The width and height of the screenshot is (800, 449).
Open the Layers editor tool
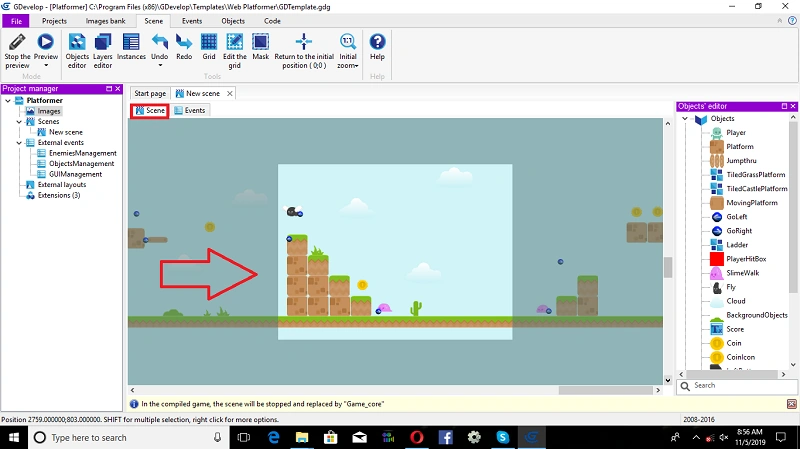tap(103, 51)
